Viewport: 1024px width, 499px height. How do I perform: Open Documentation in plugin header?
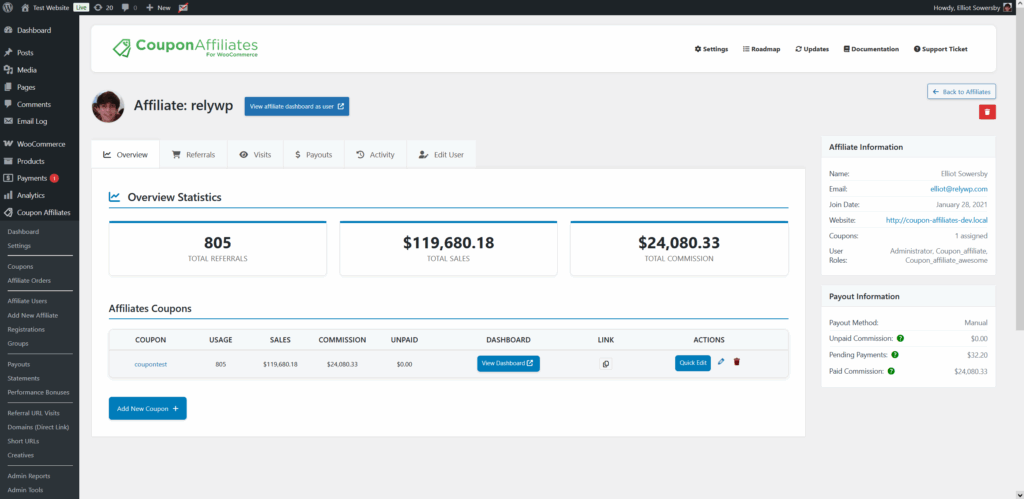871,49
